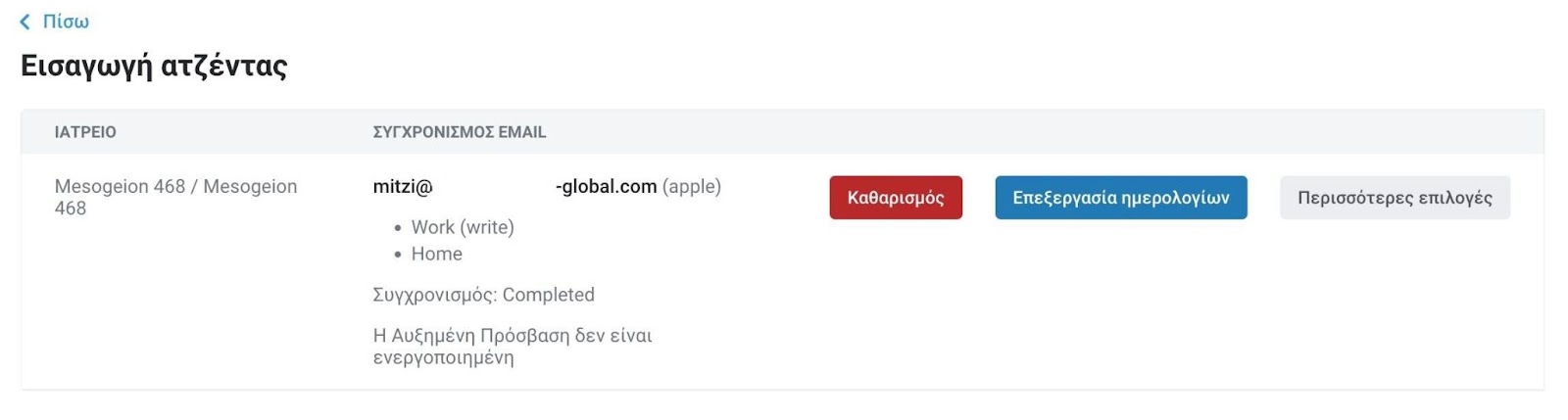
Task: Expand the Περισσότερες επιλογές options menu
Action: [x=1395, y=198]
